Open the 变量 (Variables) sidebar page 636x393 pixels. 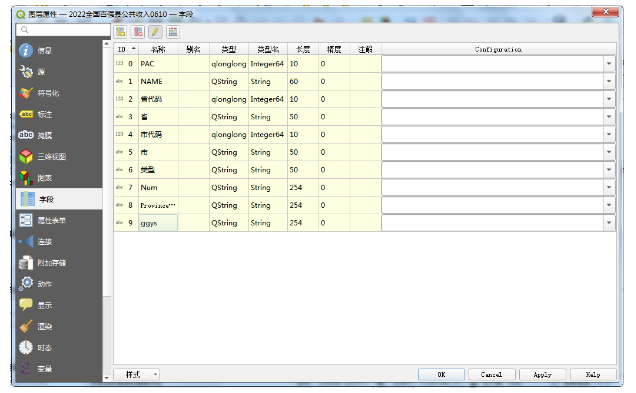coord(59,369)
